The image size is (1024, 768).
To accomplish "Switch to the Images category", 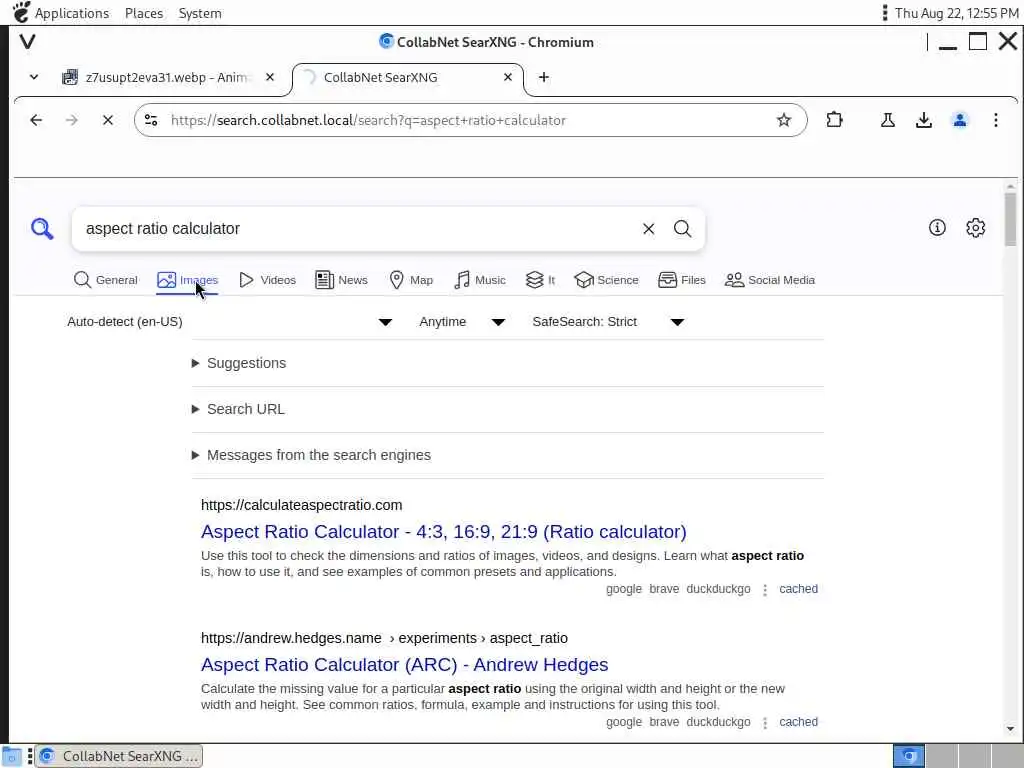I will [x=187, y=280].
